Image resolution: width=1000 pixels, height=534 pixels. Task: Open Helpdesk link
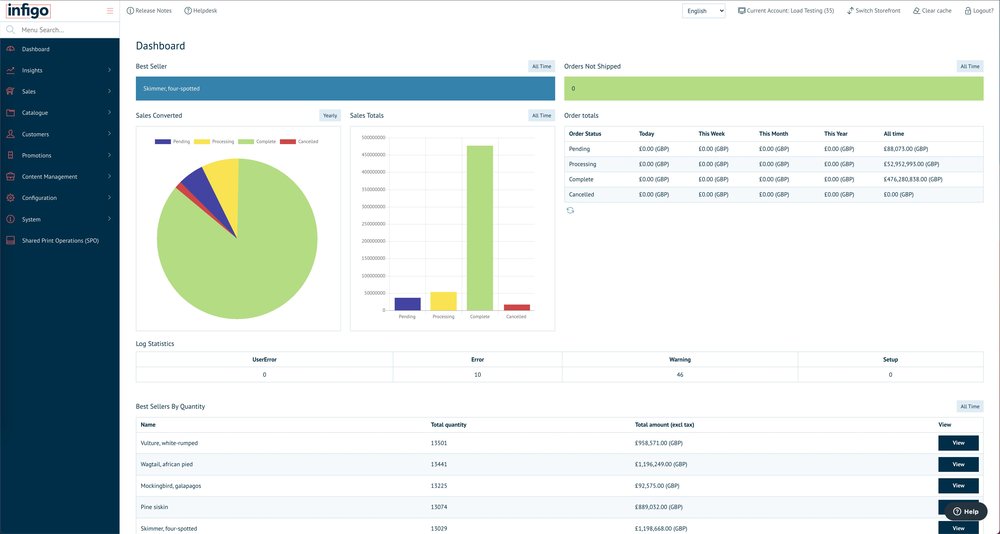(205, 11)
